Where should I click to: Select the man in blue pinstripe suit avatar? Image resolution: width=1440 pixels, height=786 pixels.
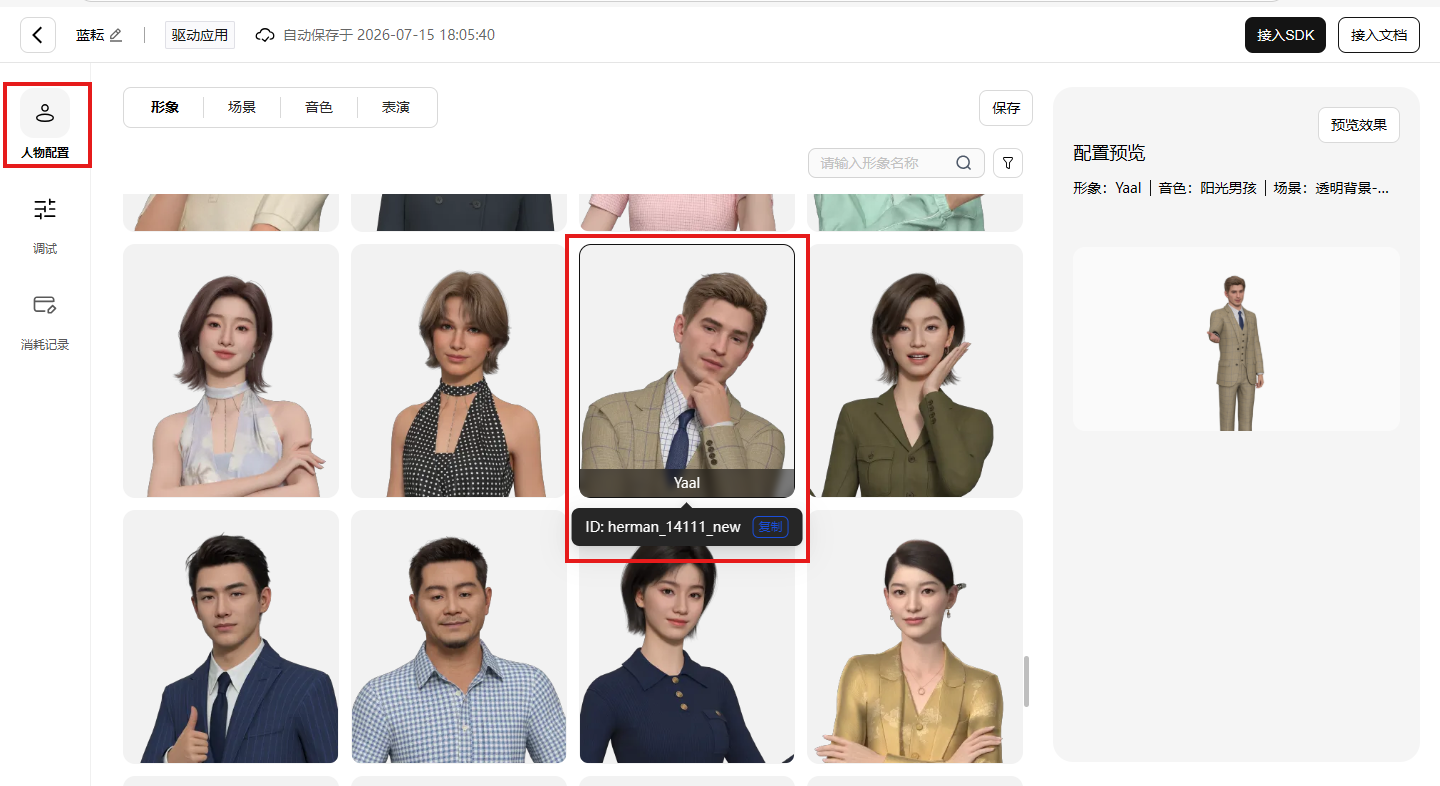(231, 637)
